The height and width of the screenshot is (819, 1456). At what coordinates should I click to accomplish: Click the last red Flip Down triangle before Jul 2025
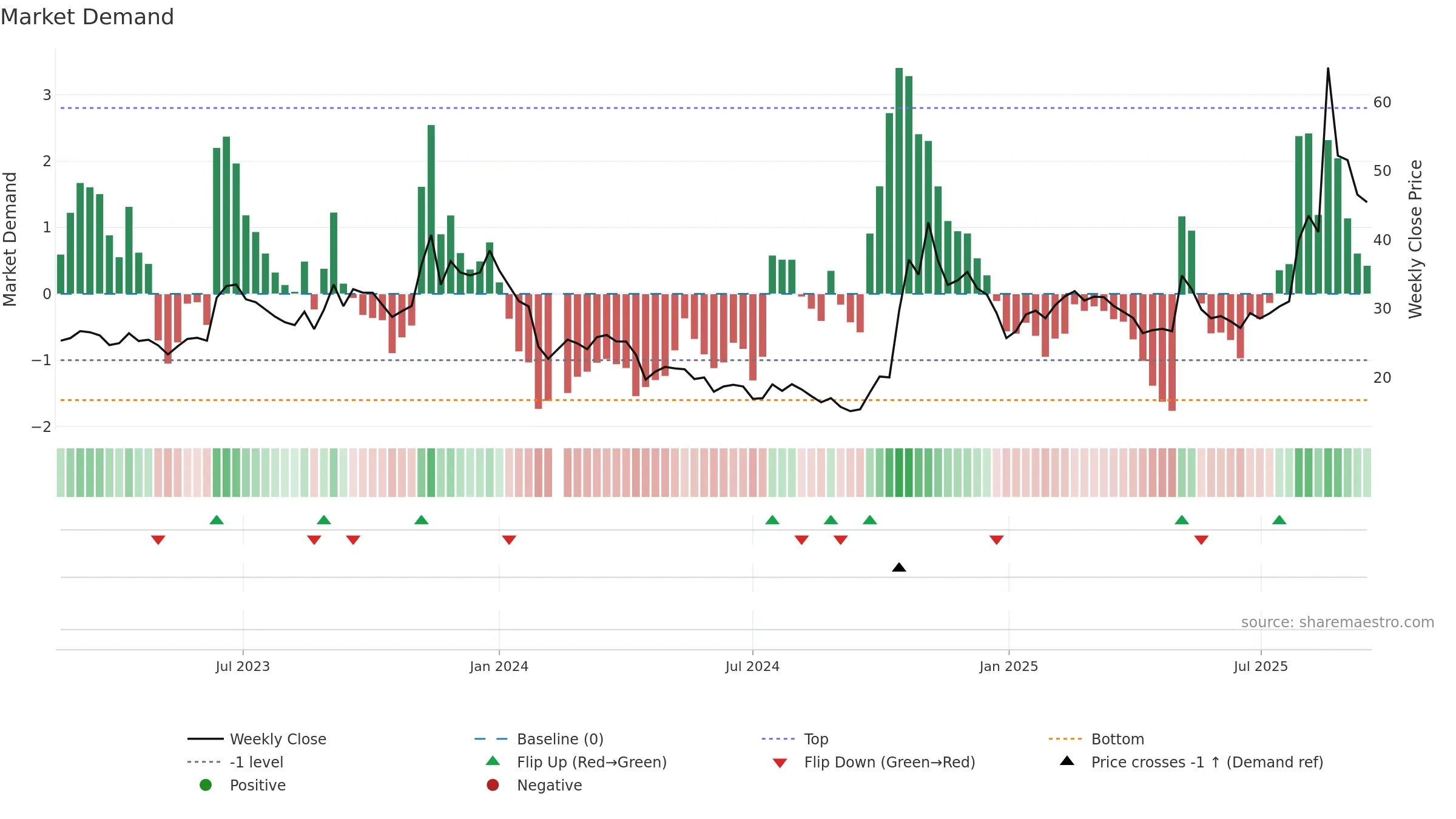[1201, 540]
